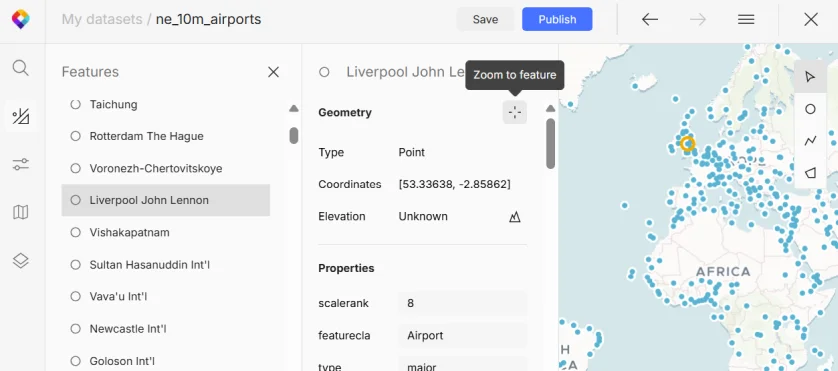The width and height of the screenshot is (838, 371).
Task: Open the sliders settings icon in sidebar
Action: tap(20, 164)
